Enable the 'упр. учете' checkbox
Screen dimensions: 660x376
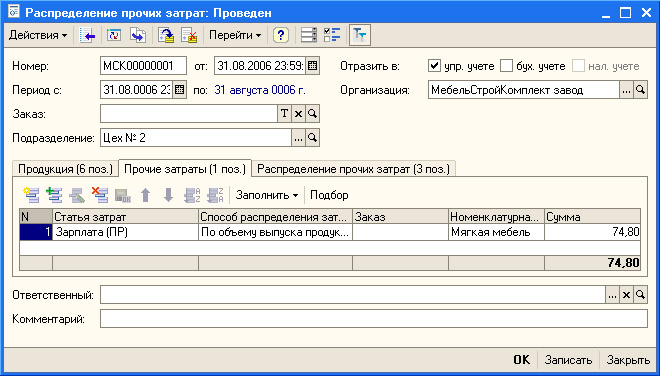(434, 66)
